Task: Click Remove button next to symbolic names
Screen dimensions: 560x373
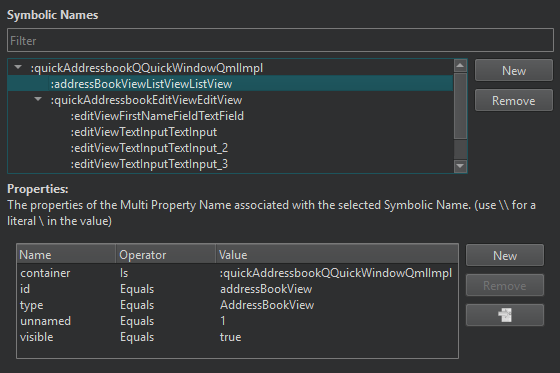Action: pos(514,100)
